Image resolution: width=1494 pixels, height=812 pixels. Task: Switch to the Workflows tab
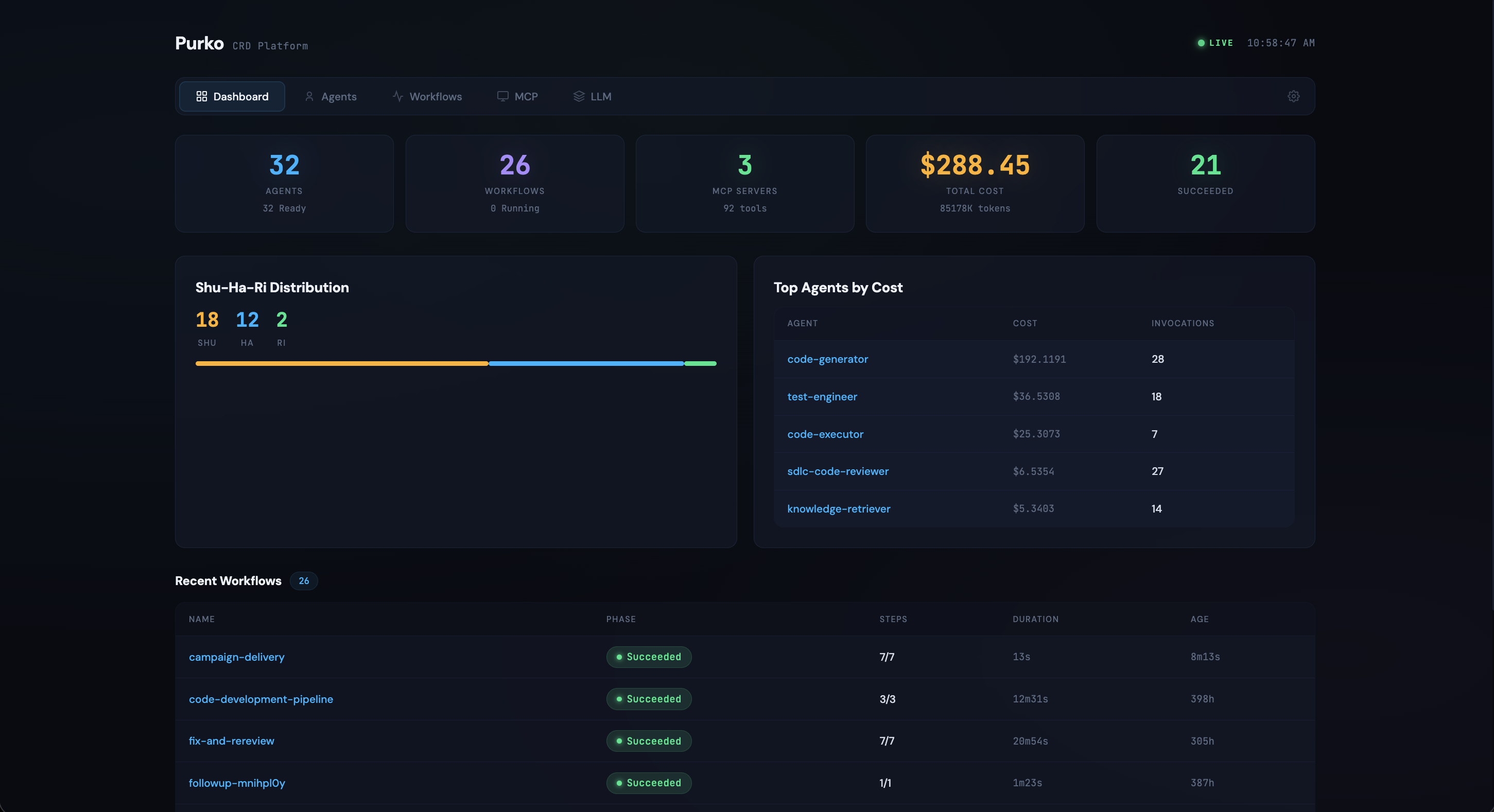point(427,96)
